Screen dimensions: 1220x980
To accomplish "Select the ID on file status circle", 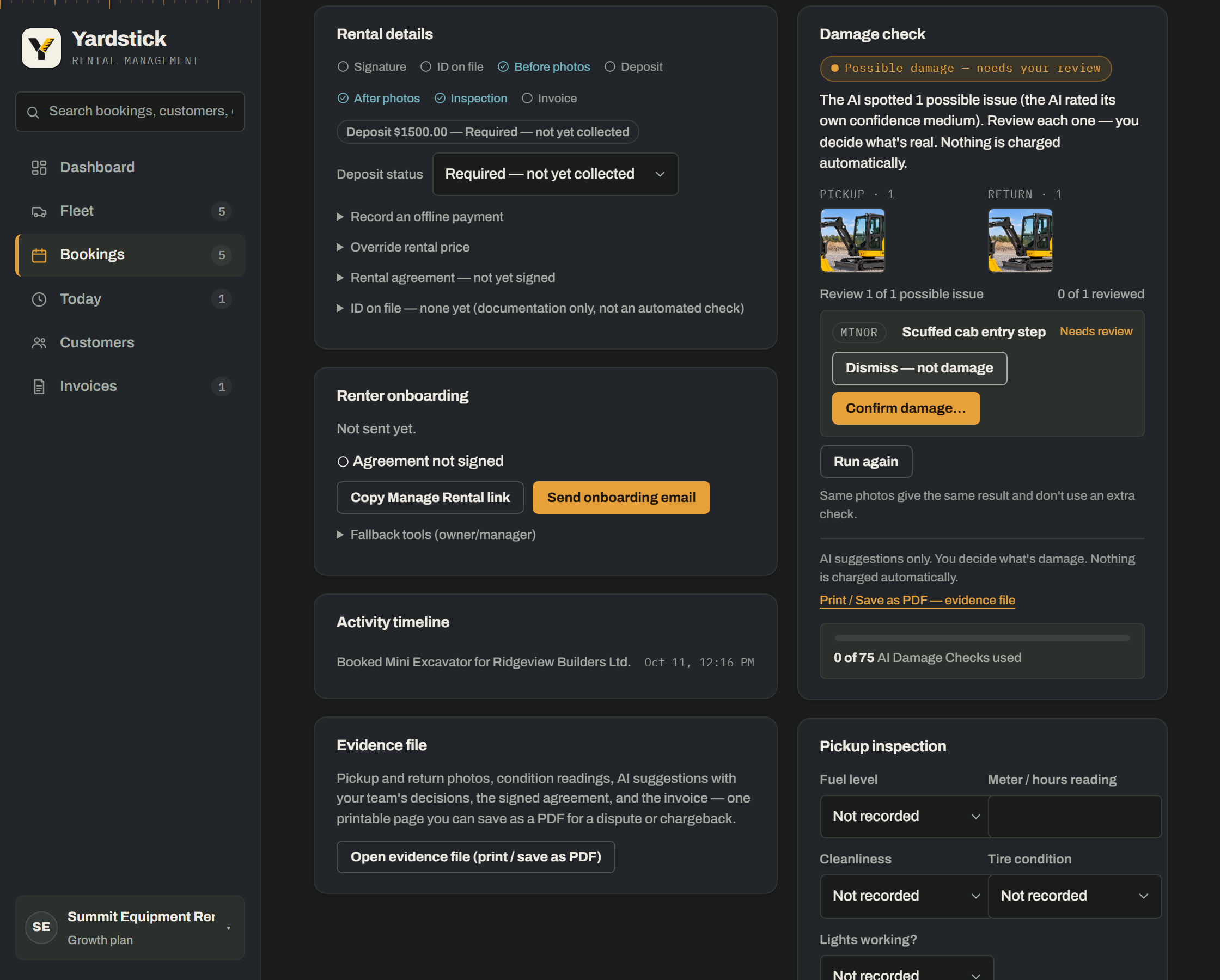I will (x=425, y=67).
